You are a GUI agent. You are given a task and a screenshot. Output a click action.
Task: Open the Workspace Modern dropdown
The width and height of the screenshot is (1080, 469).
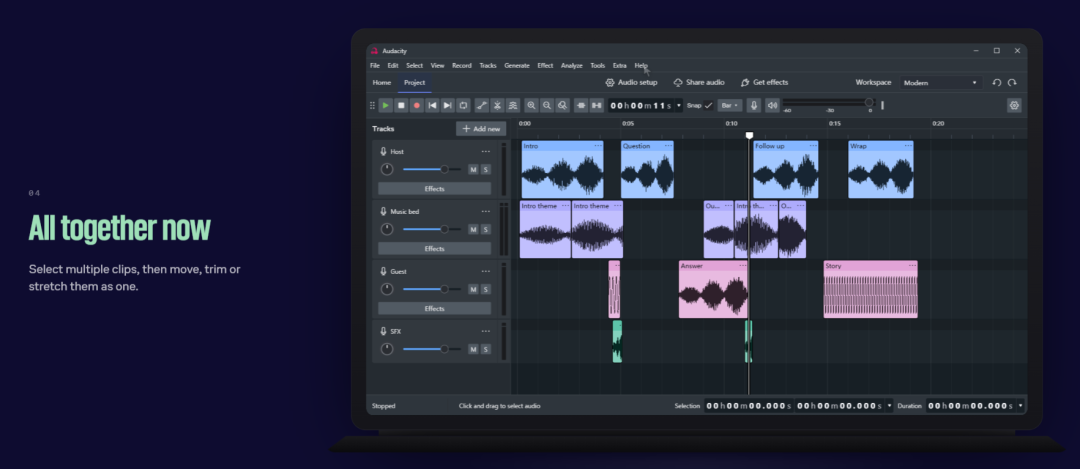click(941, 83)
